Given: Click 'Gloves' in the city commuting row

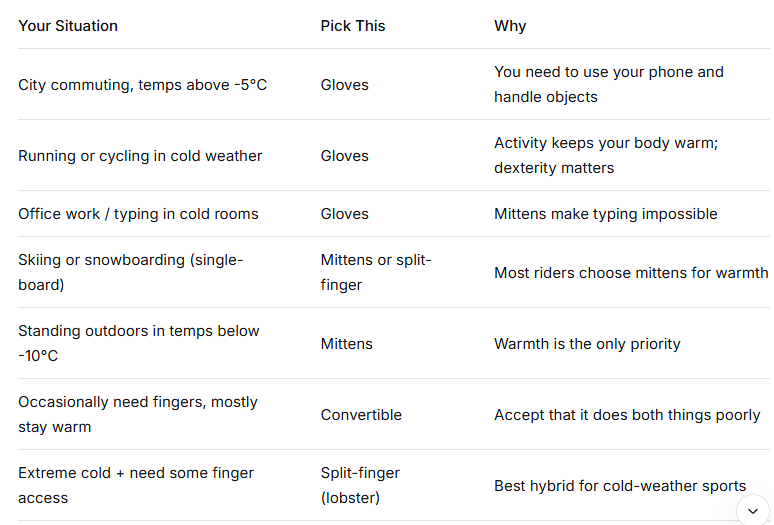Looking at the screenshot, I should (345, 85).
